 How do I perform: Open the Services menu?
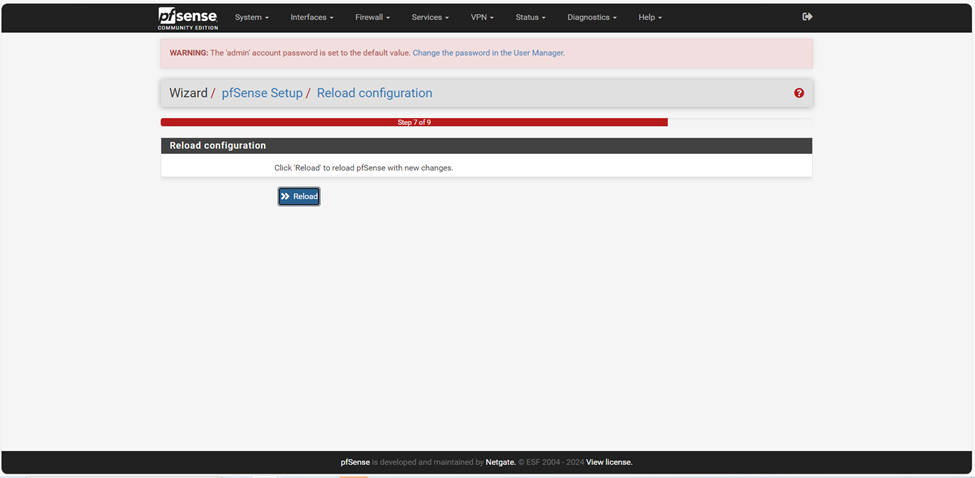[x=430, y=17]
